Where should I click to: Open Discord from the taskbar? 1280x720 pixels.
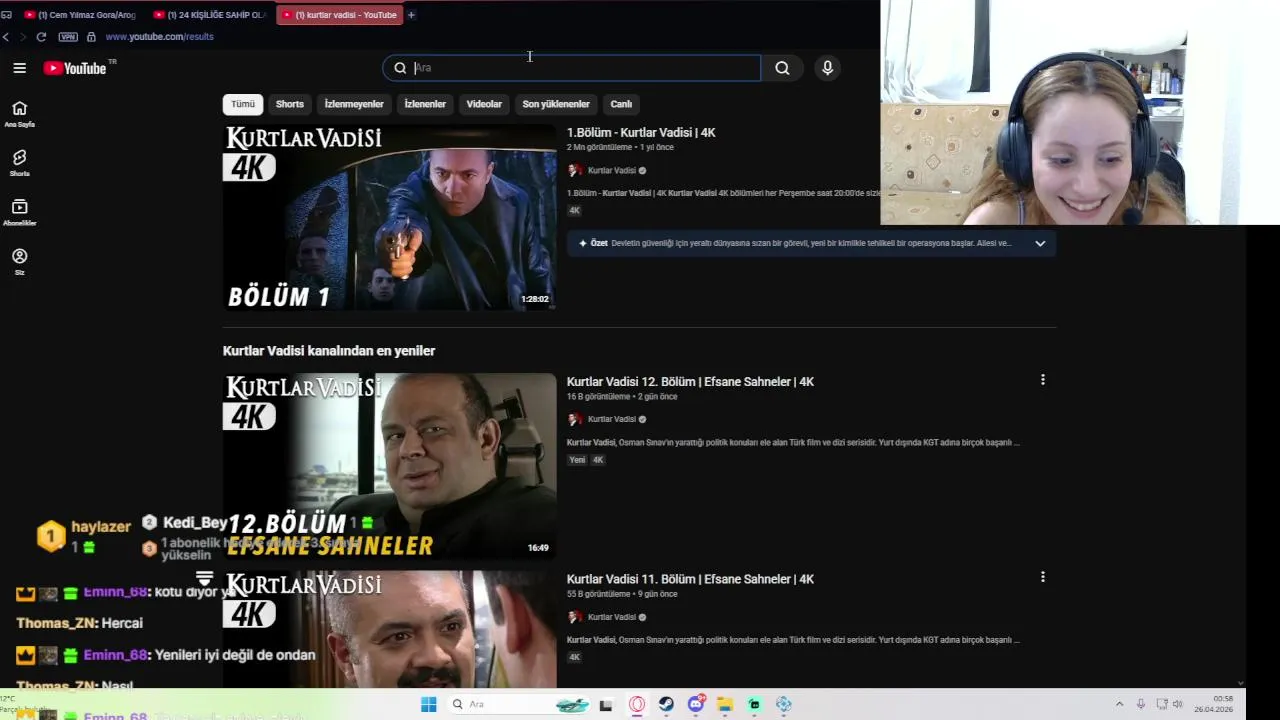coord(696,705)
